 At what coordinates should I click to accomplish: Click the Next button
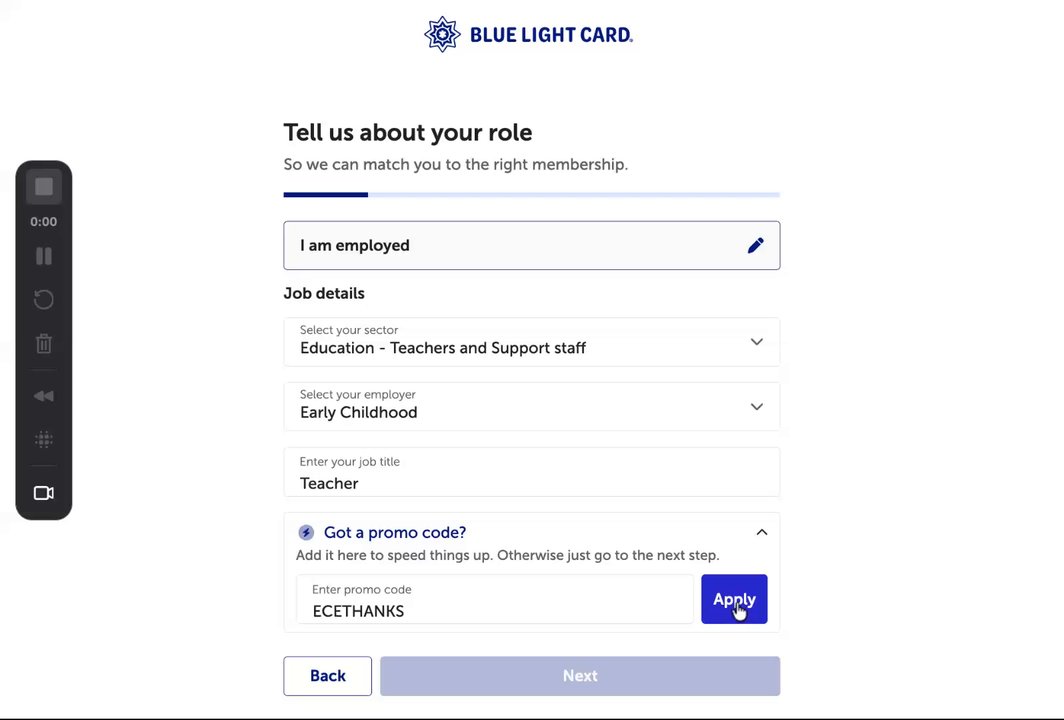click(x=580, y=676)
